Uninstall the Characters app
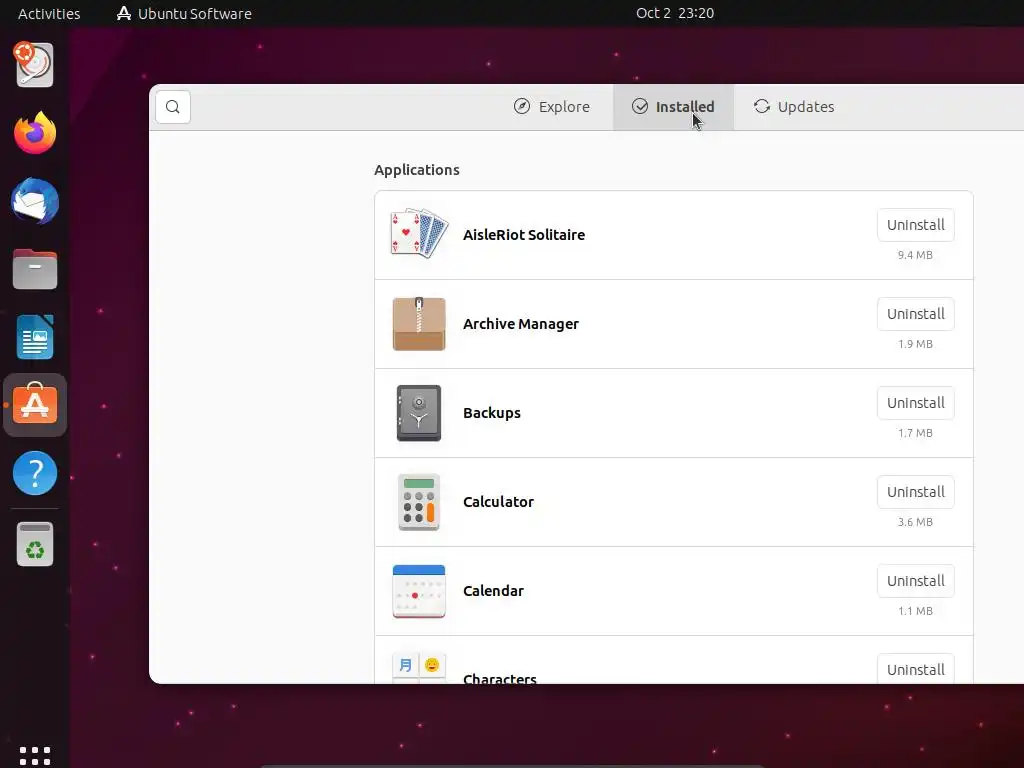 [916, 669]
